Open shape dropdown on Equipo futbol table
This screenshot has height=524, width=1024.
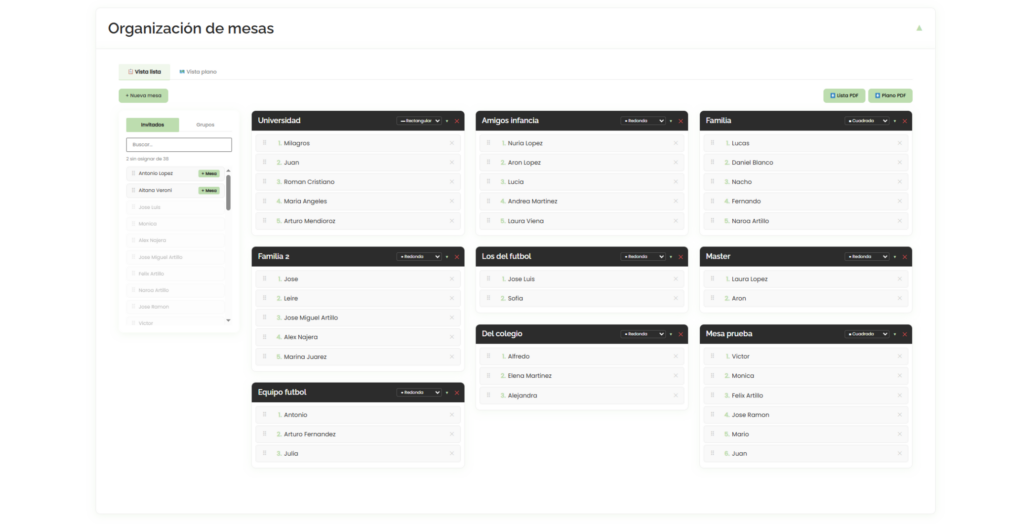[x=419, y=393]
